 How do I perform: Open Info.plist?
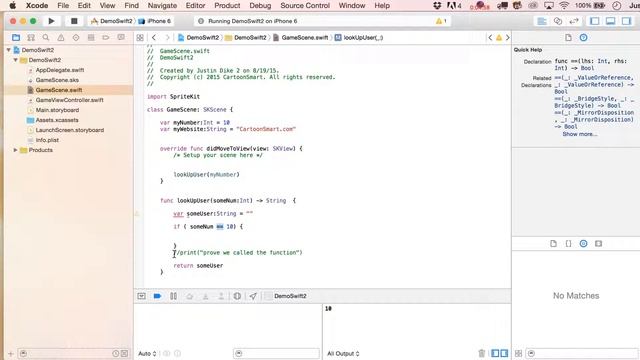[x=47, y=140]
